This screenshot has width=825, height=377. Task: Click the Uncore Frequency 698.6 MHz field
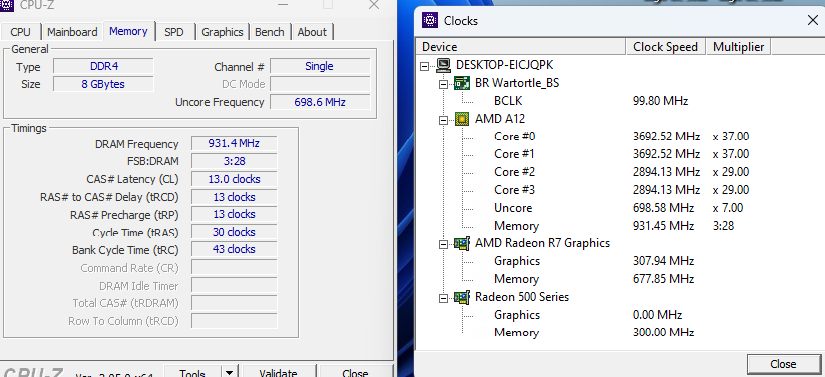320,102
